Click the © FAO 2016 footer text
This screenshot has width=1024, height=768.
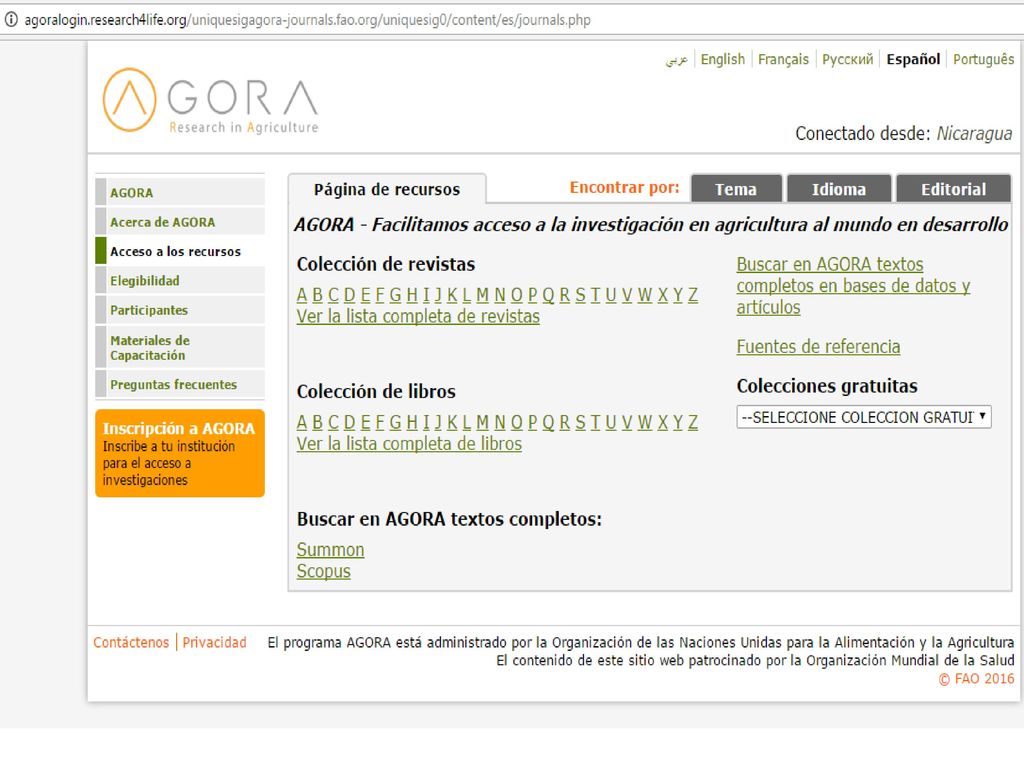click(976, 679)
